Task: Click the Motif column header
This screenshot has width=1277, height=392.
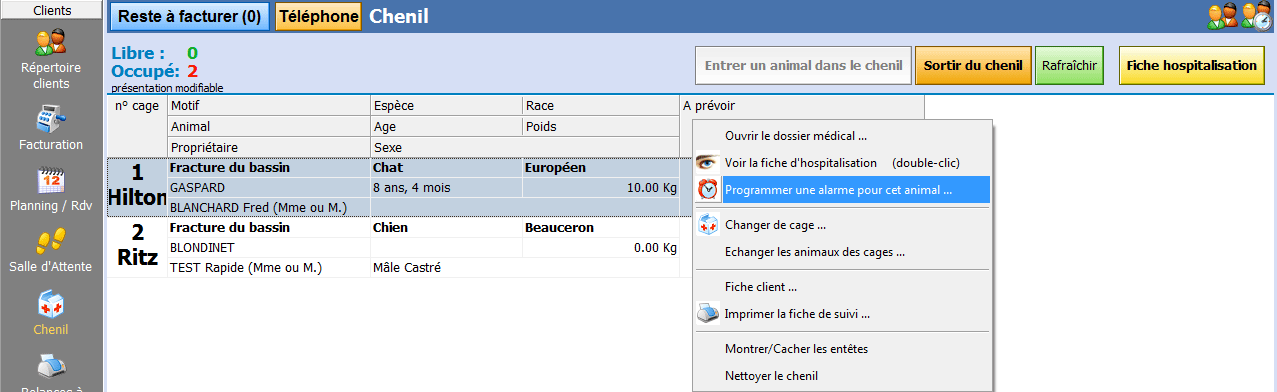Action: tap(268, 105)
